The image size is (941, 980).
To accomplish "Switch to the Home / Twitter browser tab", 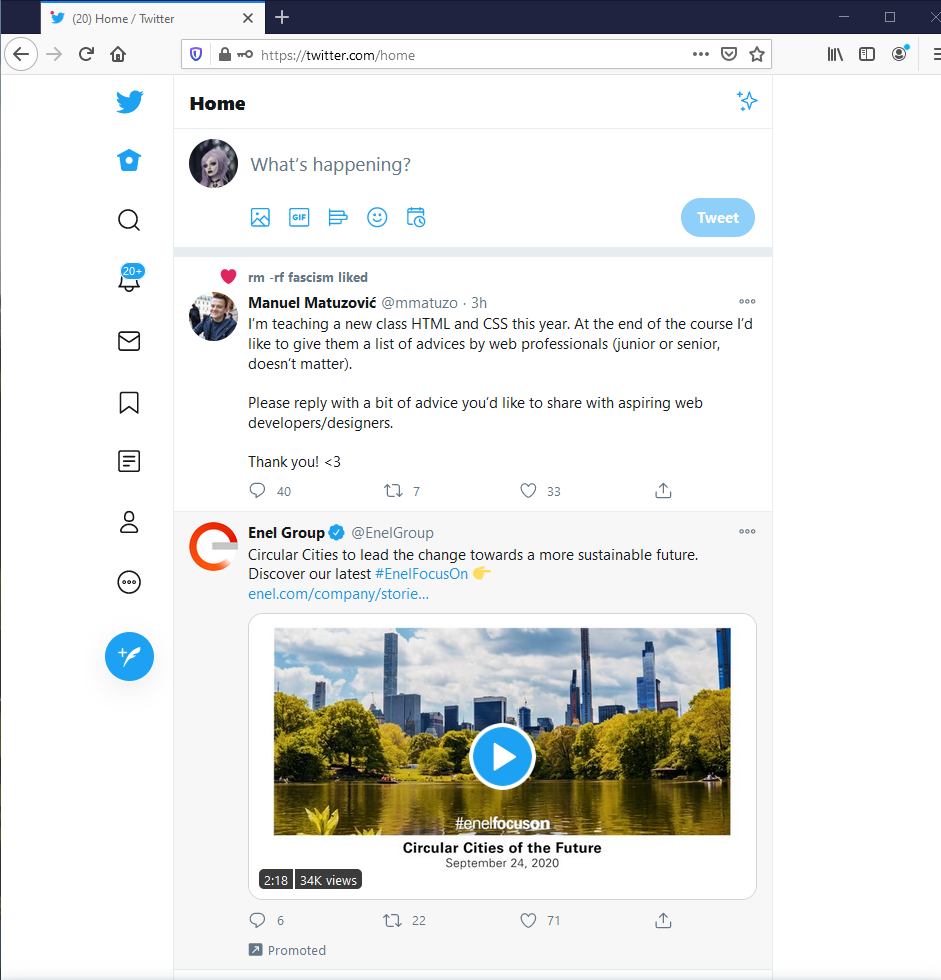I will point(140,17).
